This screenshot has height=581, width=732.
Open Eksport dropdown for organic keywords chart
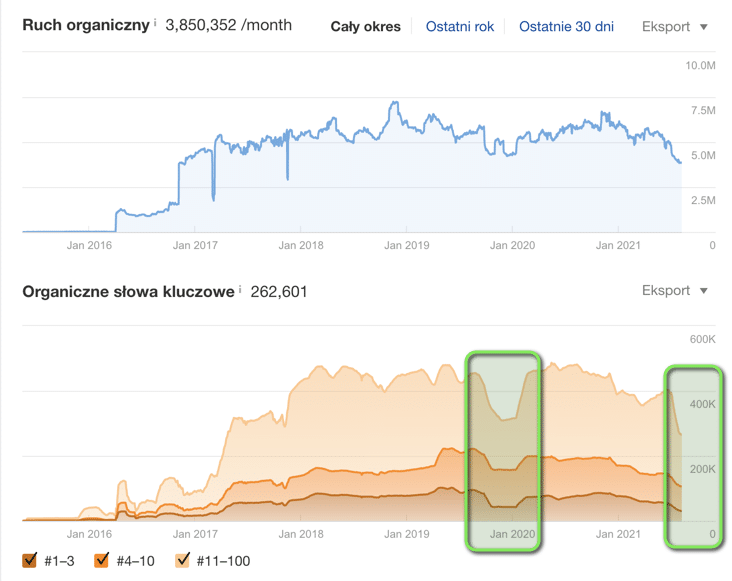pyautogui.click(x=674, y=291)
